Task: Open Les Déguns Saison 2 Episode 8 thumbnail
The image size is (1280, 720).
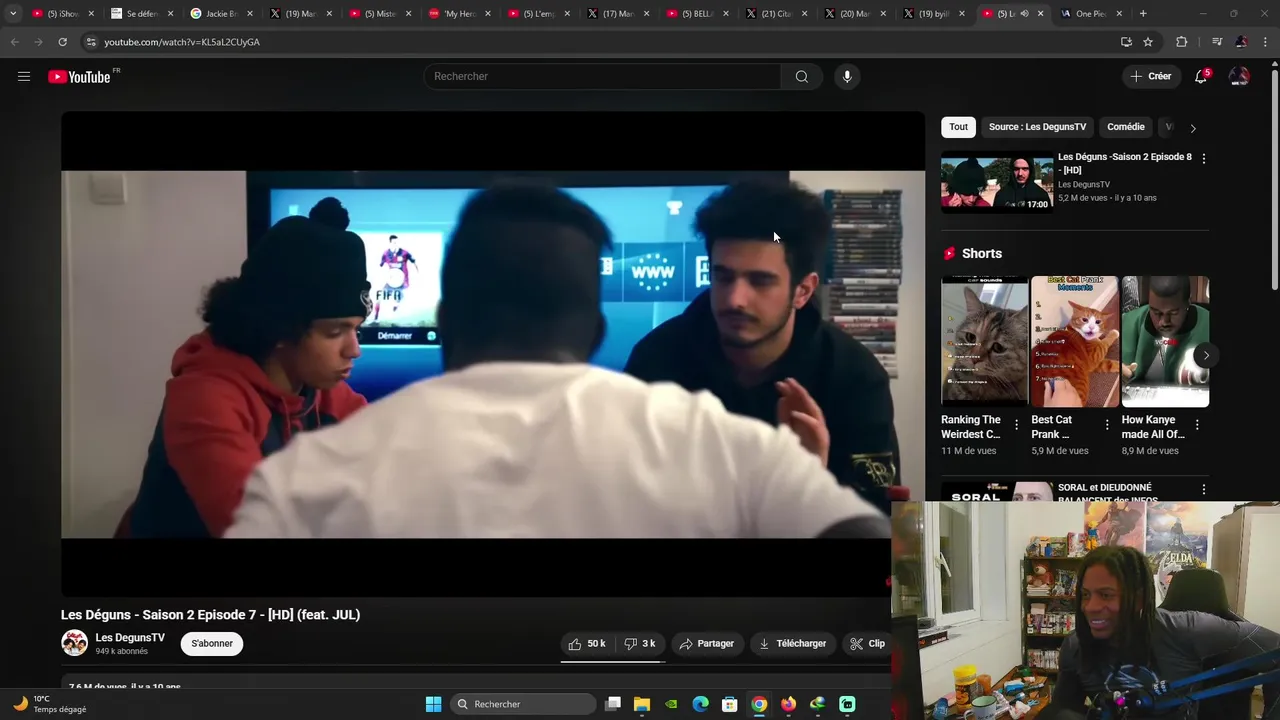Action: coord(997,182)
